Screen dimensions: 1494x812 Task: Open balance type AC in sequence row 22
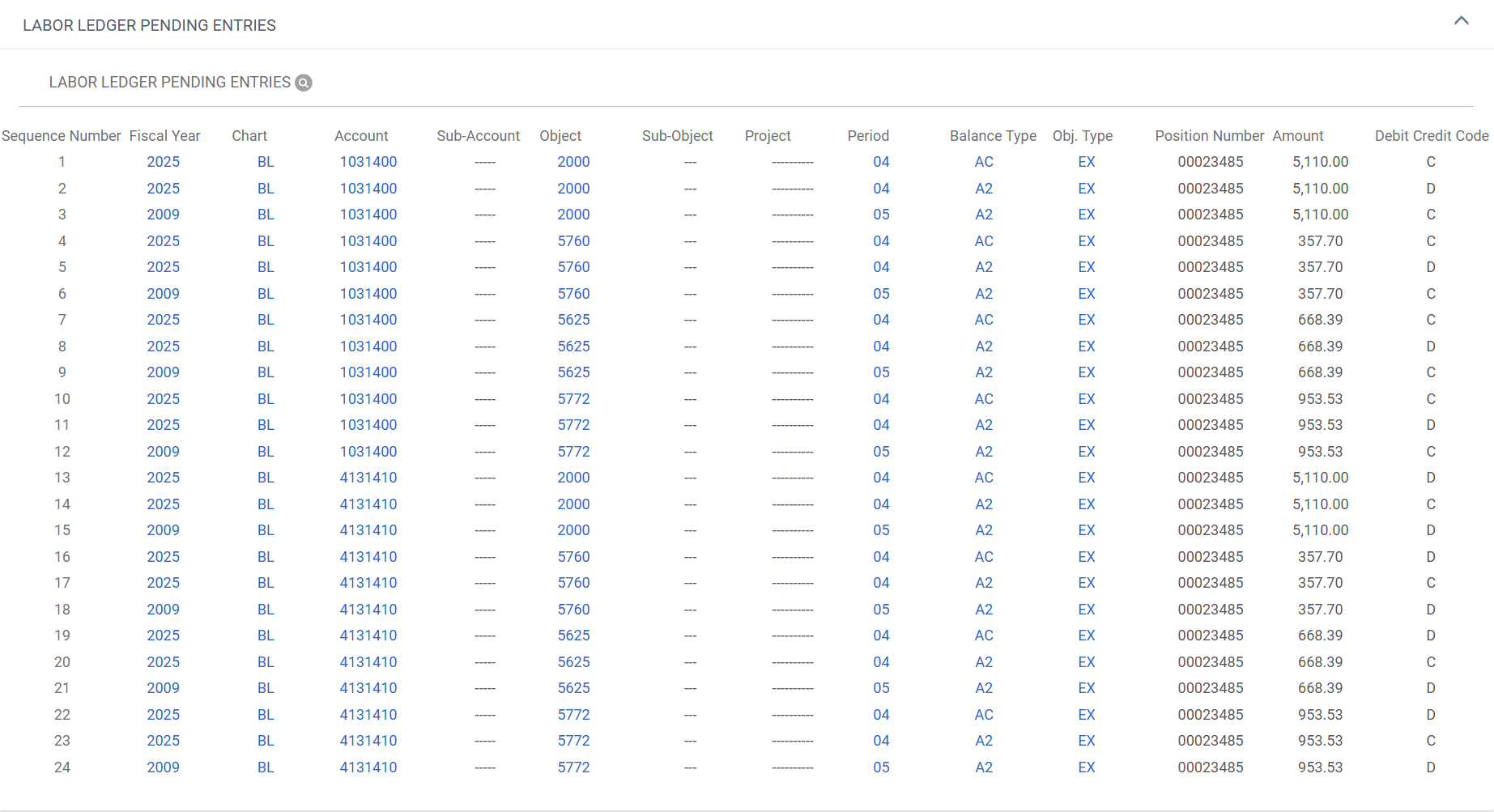point(984,715)
